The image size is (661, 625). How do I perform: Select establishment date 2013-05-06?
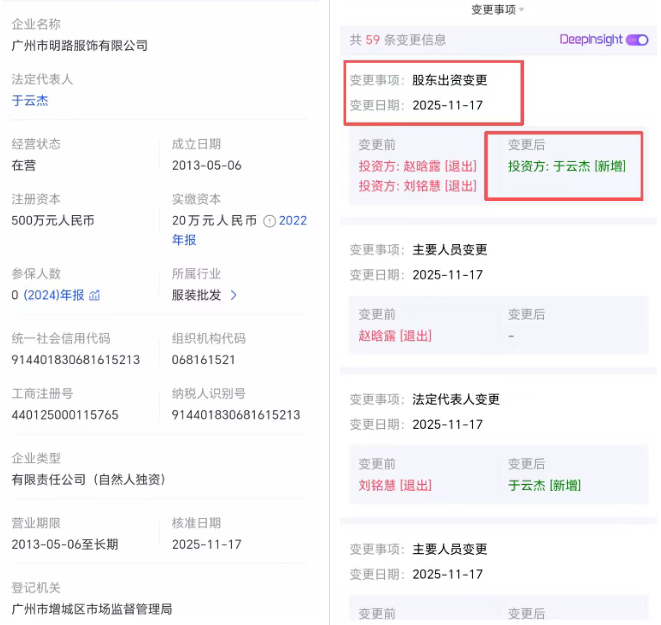coord(207,165)
